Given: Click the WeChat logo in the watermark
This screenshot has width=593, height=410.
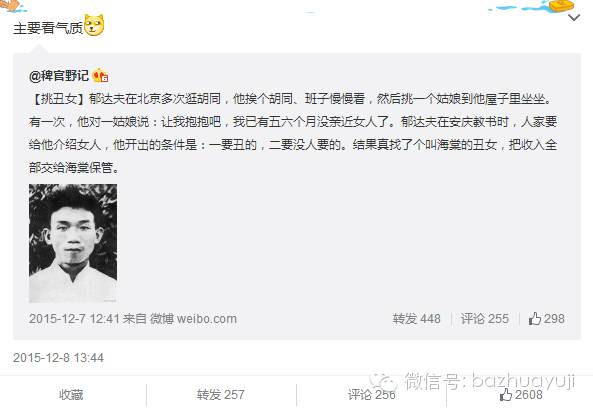Looking at the screenshot, I should click(x=383, y=380).
